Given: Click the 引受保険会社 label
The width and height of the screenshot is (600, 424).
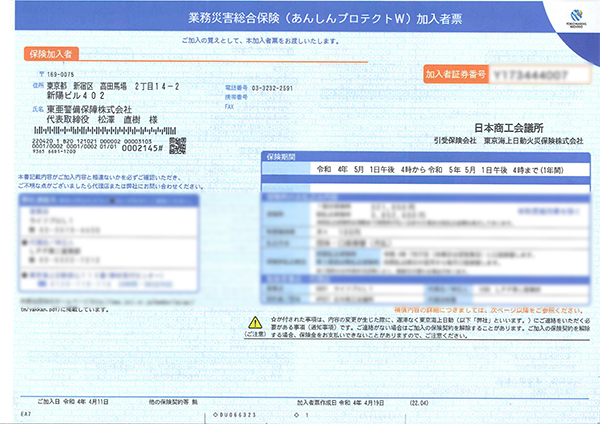Looking at the screenshot, I should [455, 141].
